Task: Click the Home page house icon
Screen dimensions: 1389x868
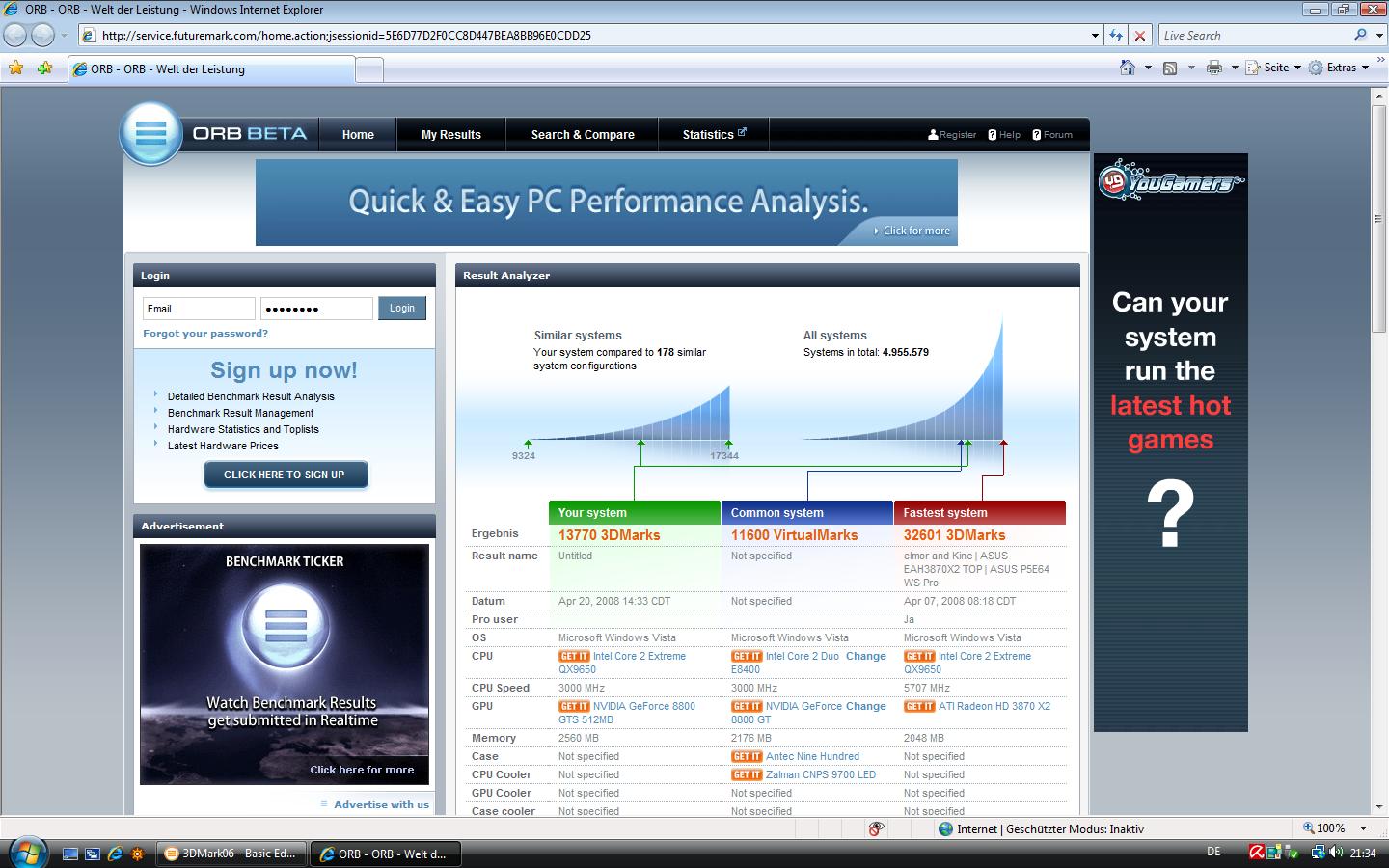Action: pyautogui.click(x=1128, y=68)
